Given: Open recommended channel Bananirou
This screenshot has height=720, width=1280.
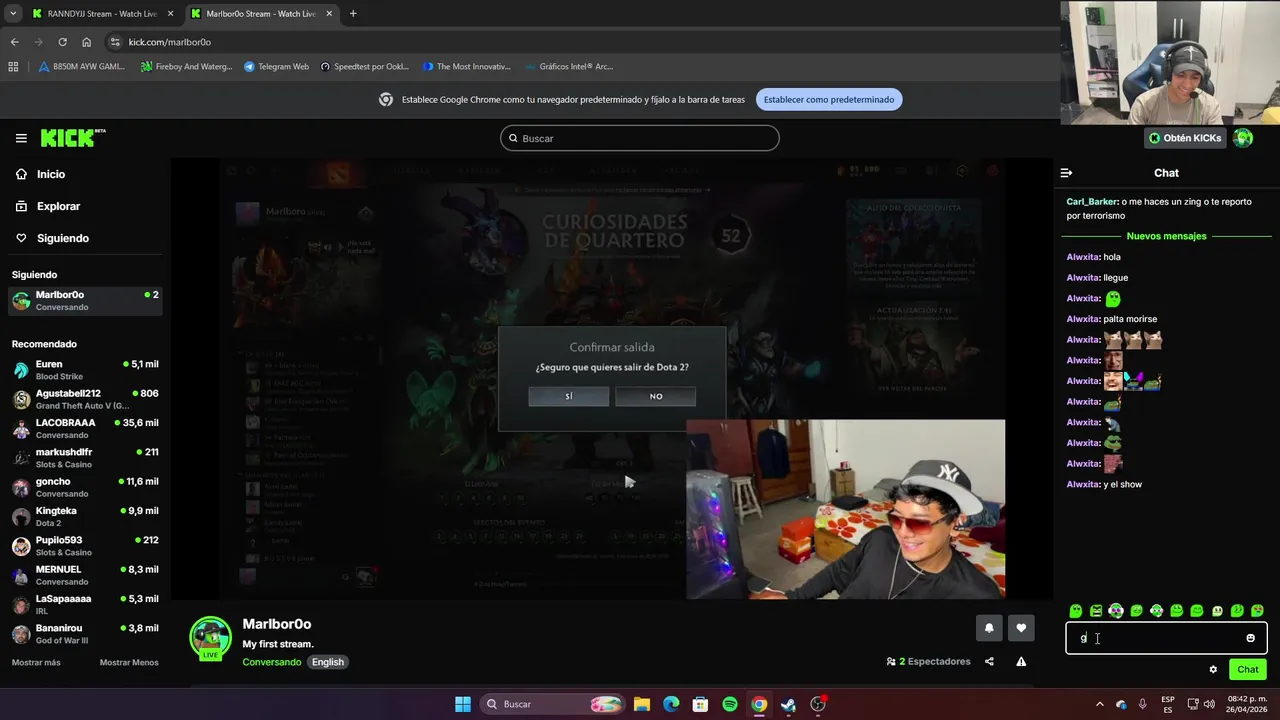Looking at the screenshot, I should [85, 634].
